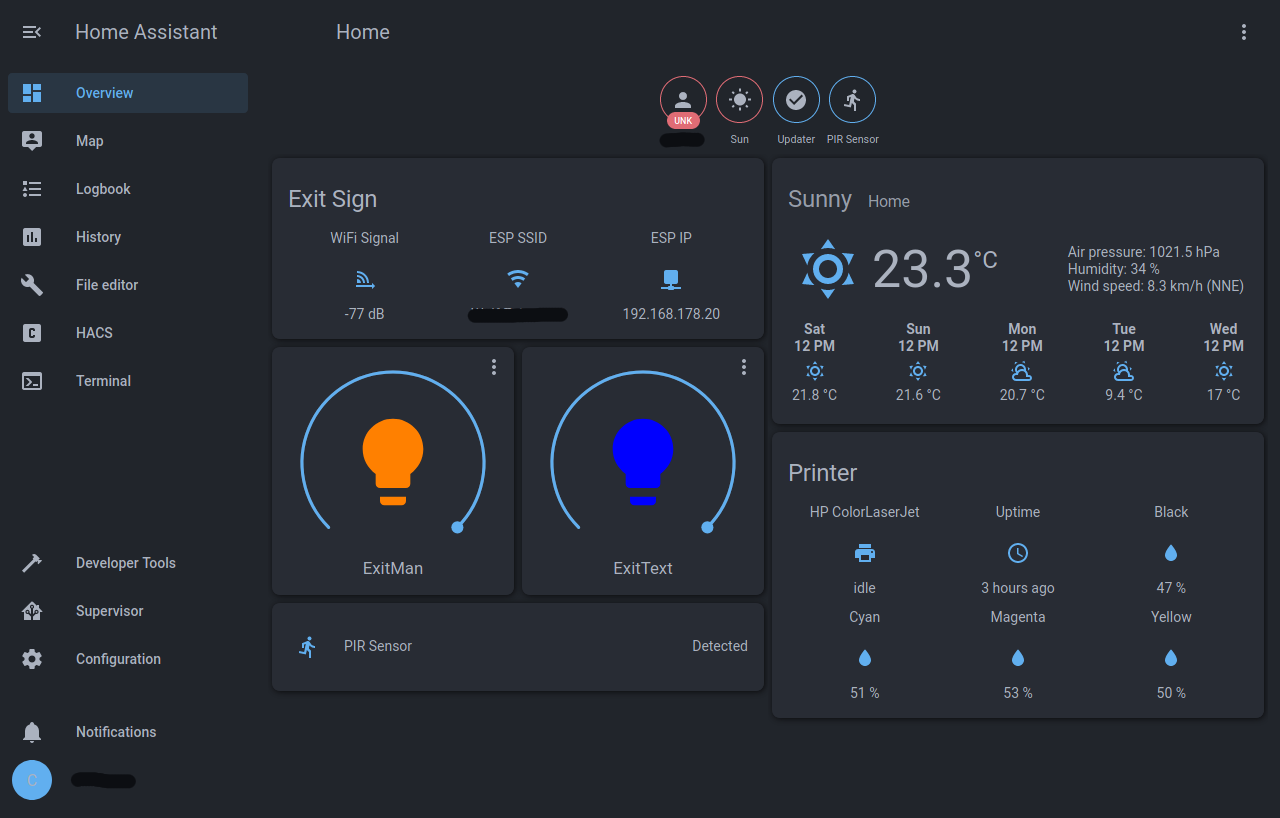Click the Terminal sidebar icon
1280x818 pixels.
pos(31,380)
